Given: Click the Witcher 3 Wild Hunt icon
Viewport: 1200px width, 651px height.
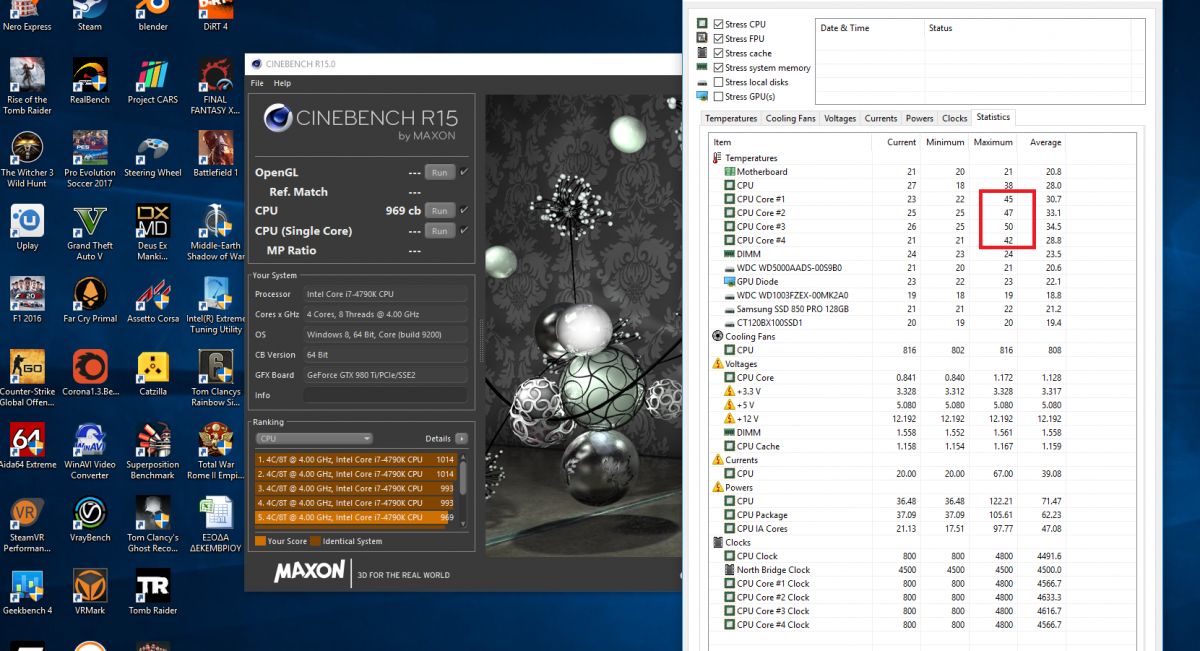Looking at the screenshot, I should point(27,159).
